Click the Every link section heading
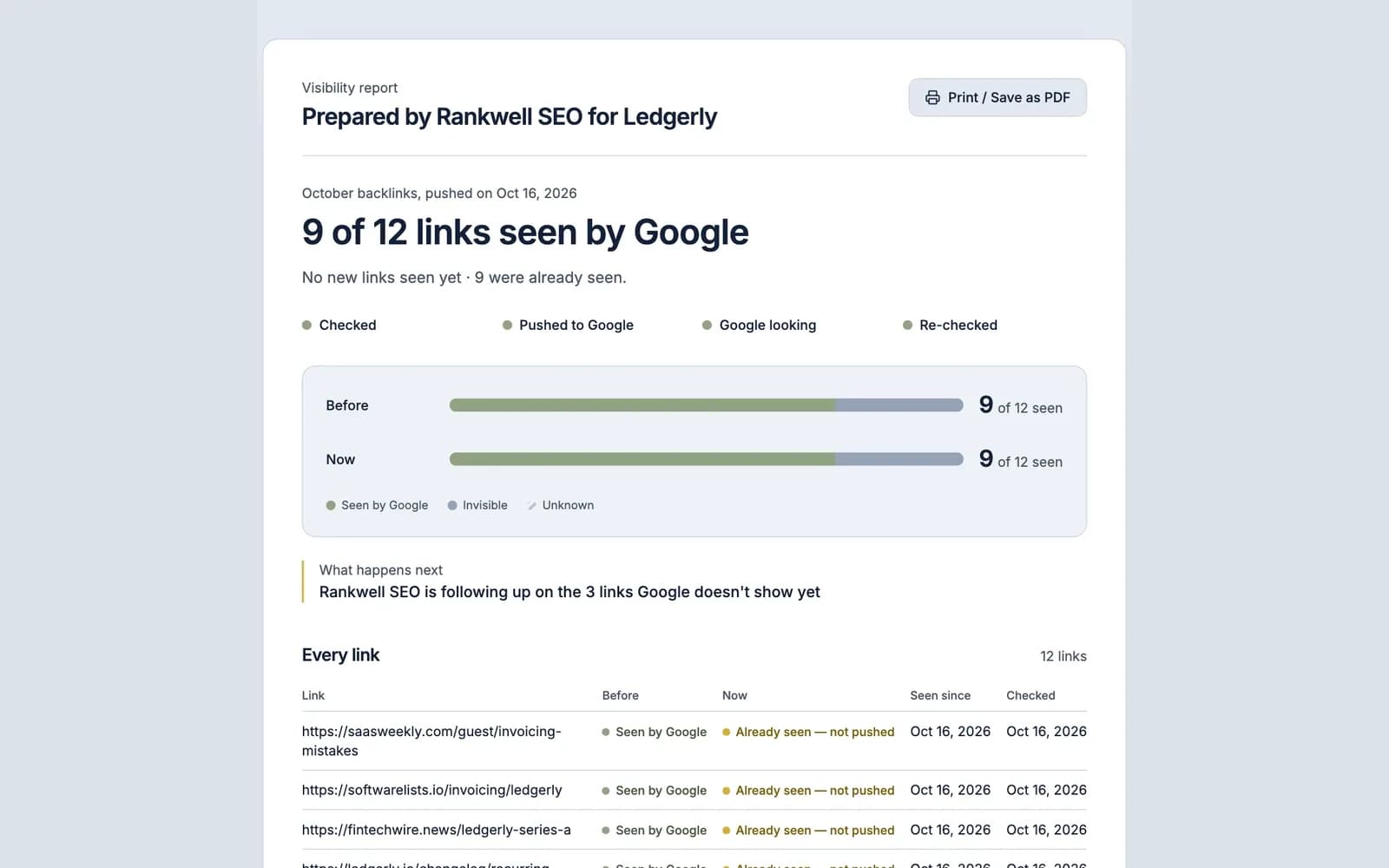This screenshot has height=868, width=1389. 340,654
